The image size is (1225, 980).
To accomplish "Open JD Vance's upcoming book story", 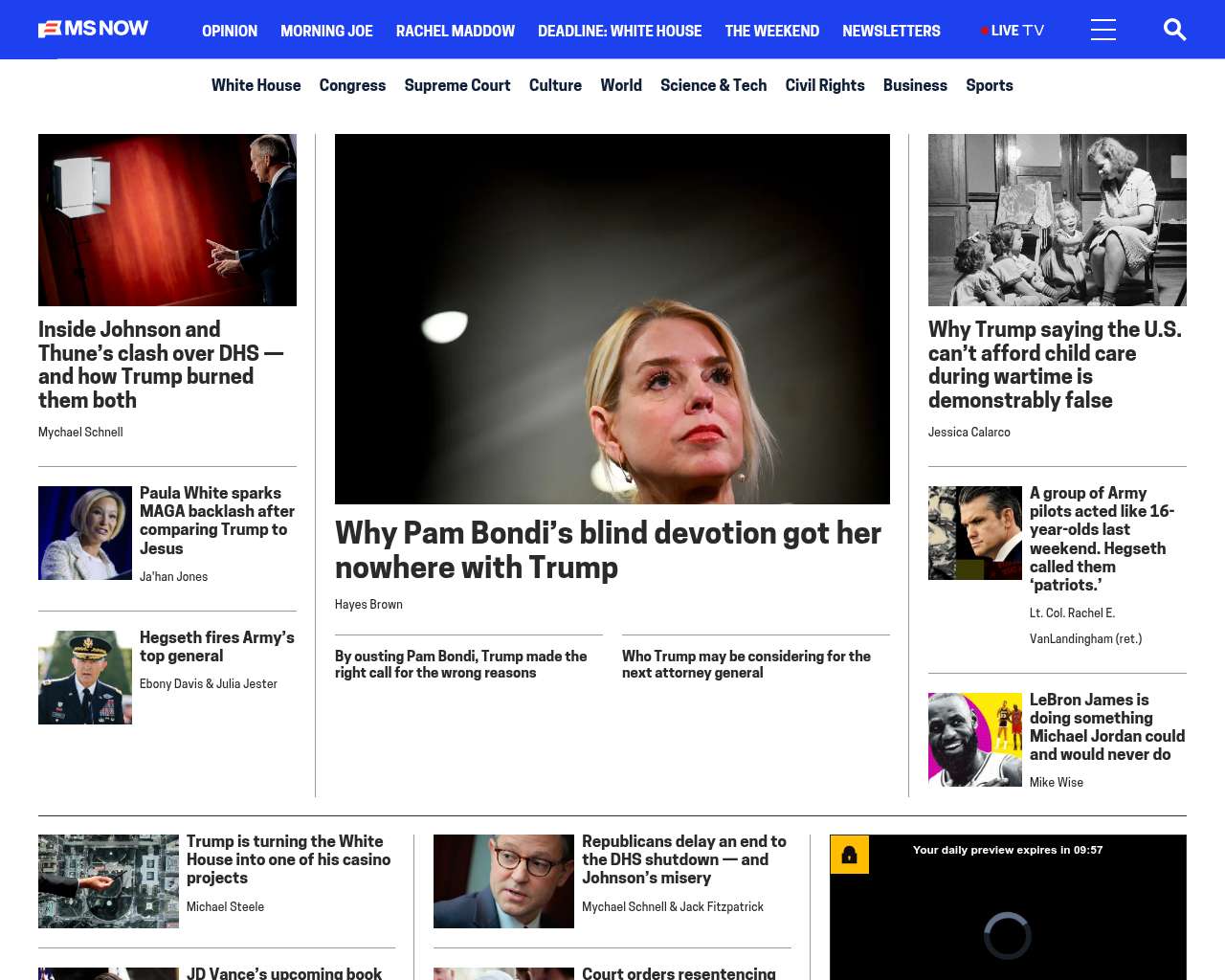I will (284, 972).
